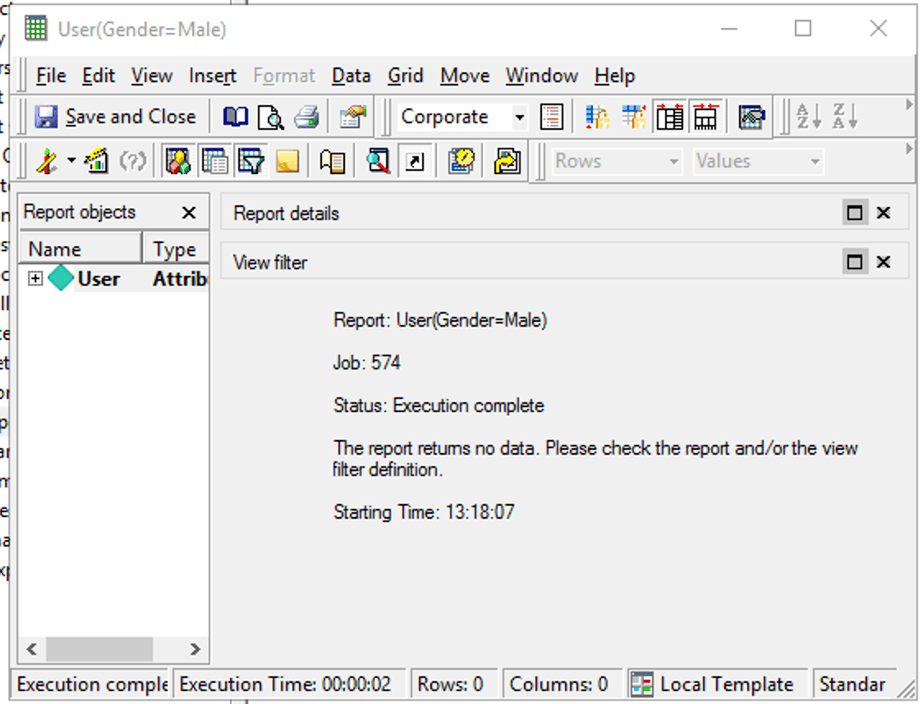Click the sort descending Z-A icon

(844, 117)
